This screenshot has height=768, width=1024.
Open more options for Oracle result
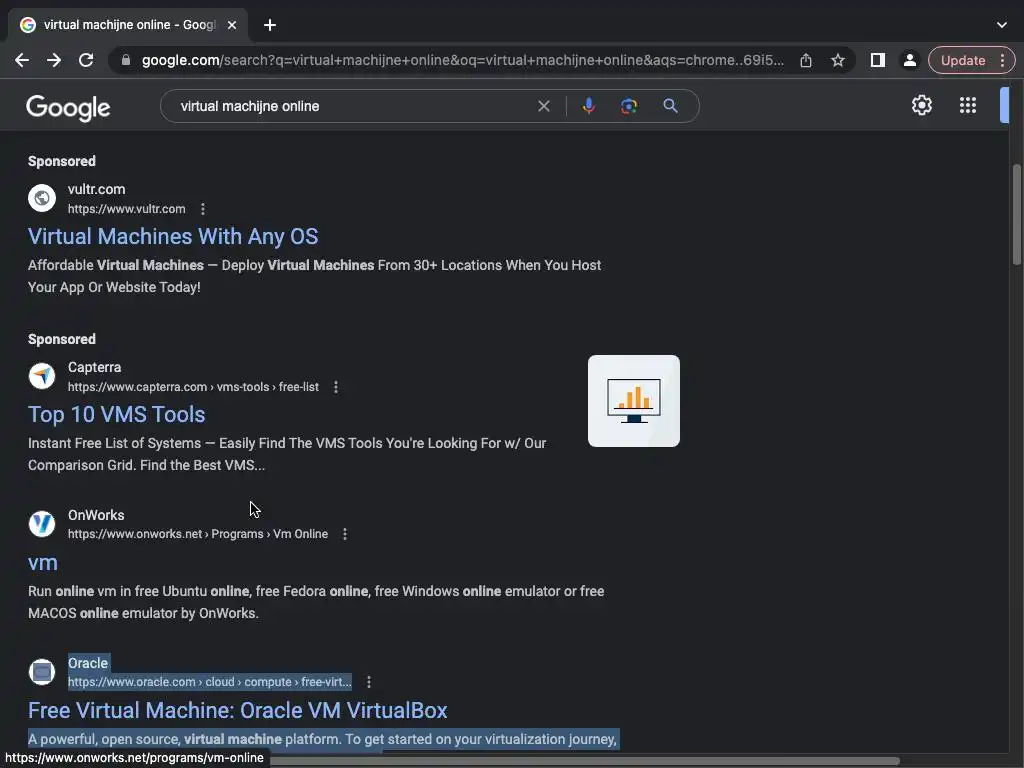368,682
